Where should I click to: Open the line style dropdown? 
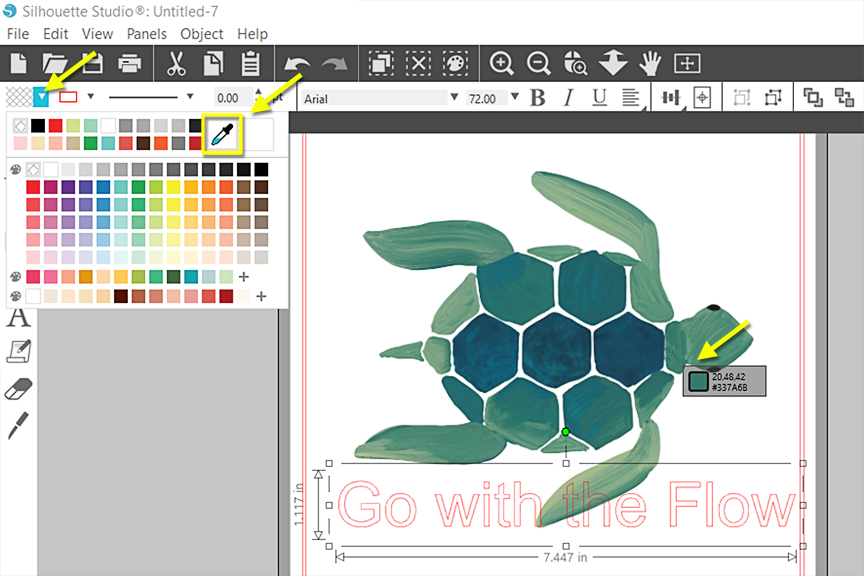[190, 96]
